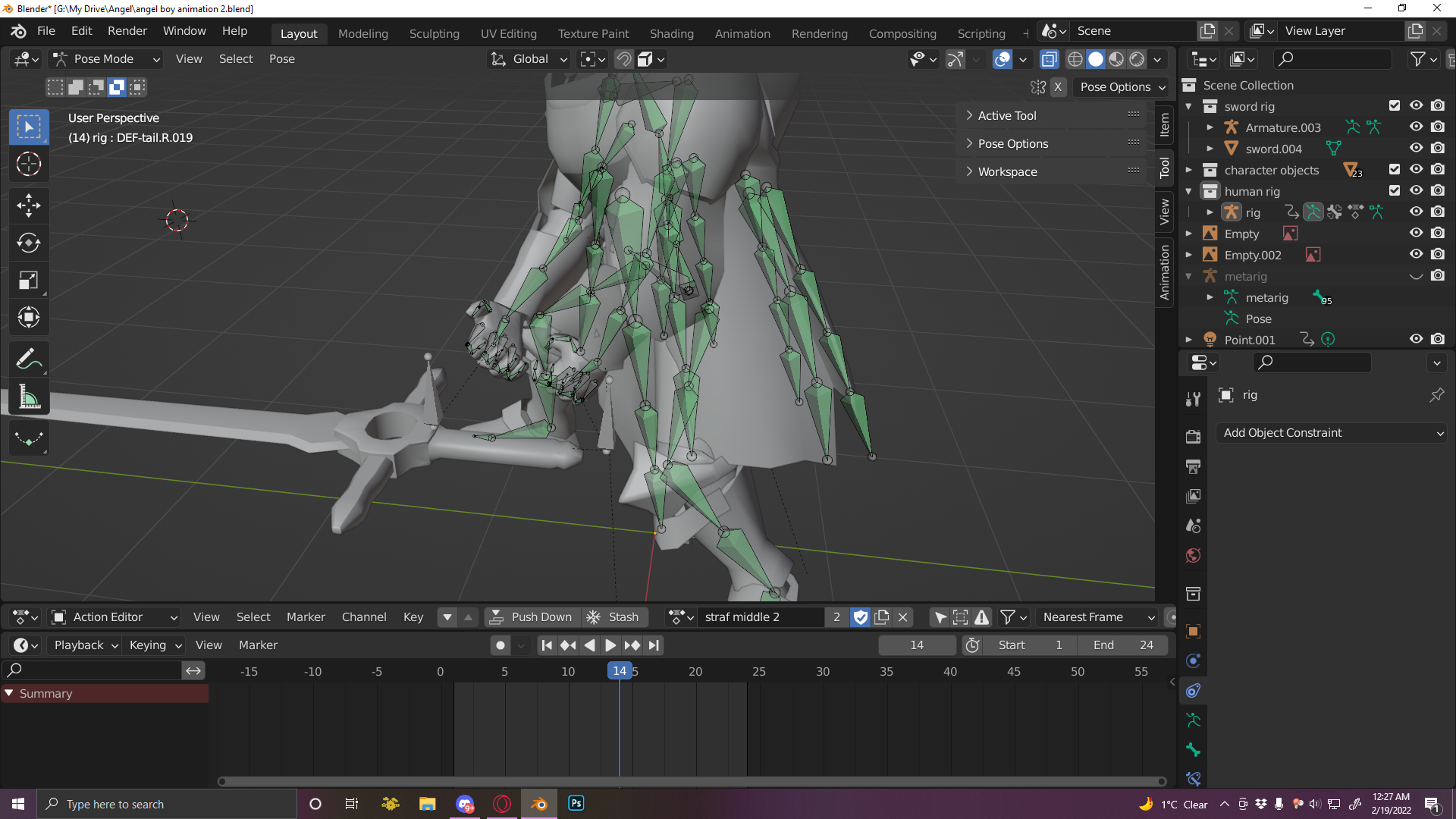Toggle X-ray view in viewport header
This screenshot has height=819, width=1456.
pos(1049,59)
